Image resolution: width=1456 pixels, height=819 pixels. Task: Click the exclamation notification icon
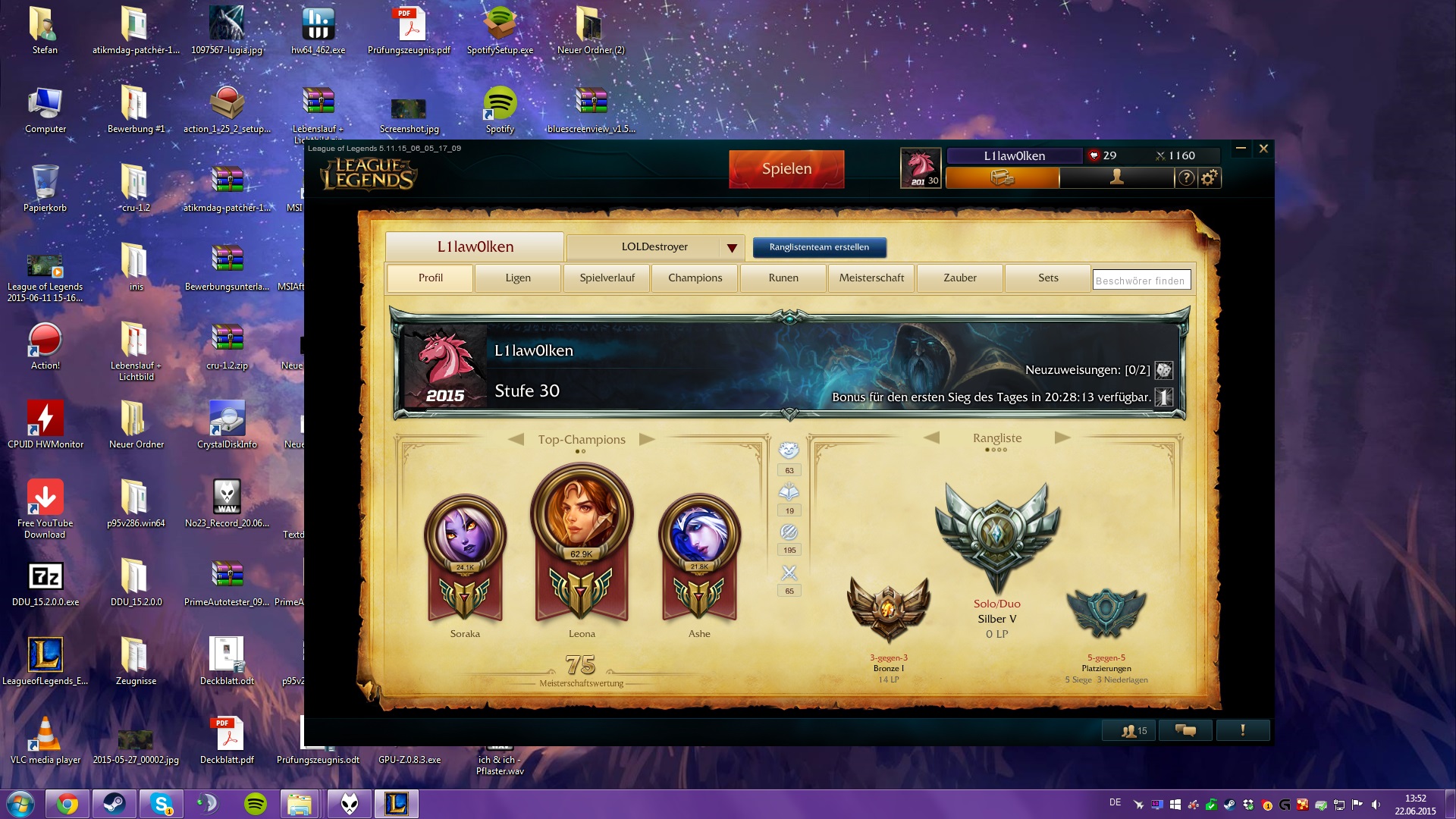(1242, 730)
